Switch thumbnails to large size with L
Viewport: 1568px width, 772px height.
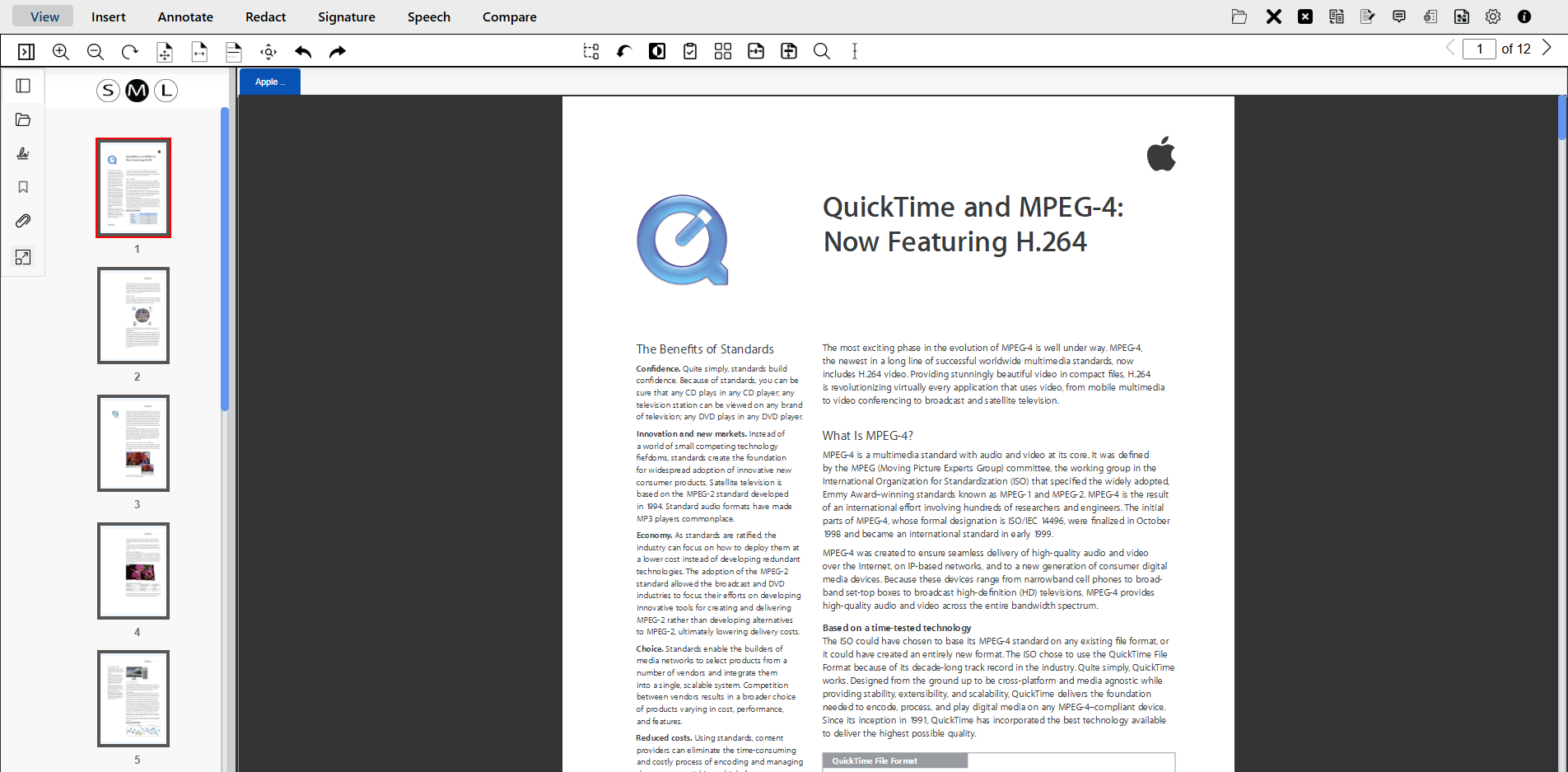(166, 91)
